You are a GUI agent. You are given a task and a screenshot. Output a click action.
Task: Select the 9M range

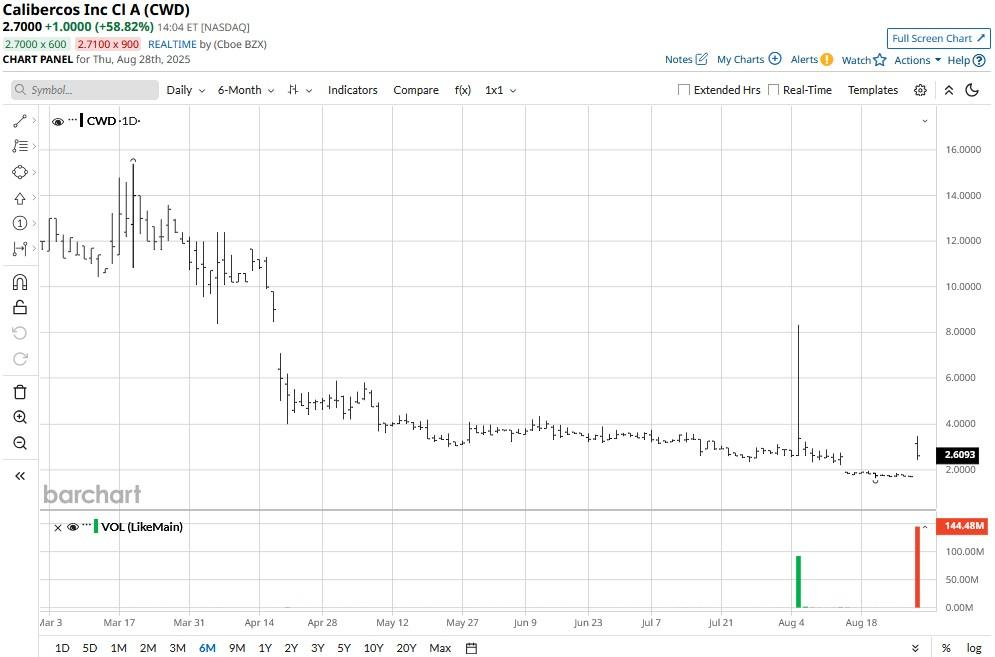tap(237, 648)
